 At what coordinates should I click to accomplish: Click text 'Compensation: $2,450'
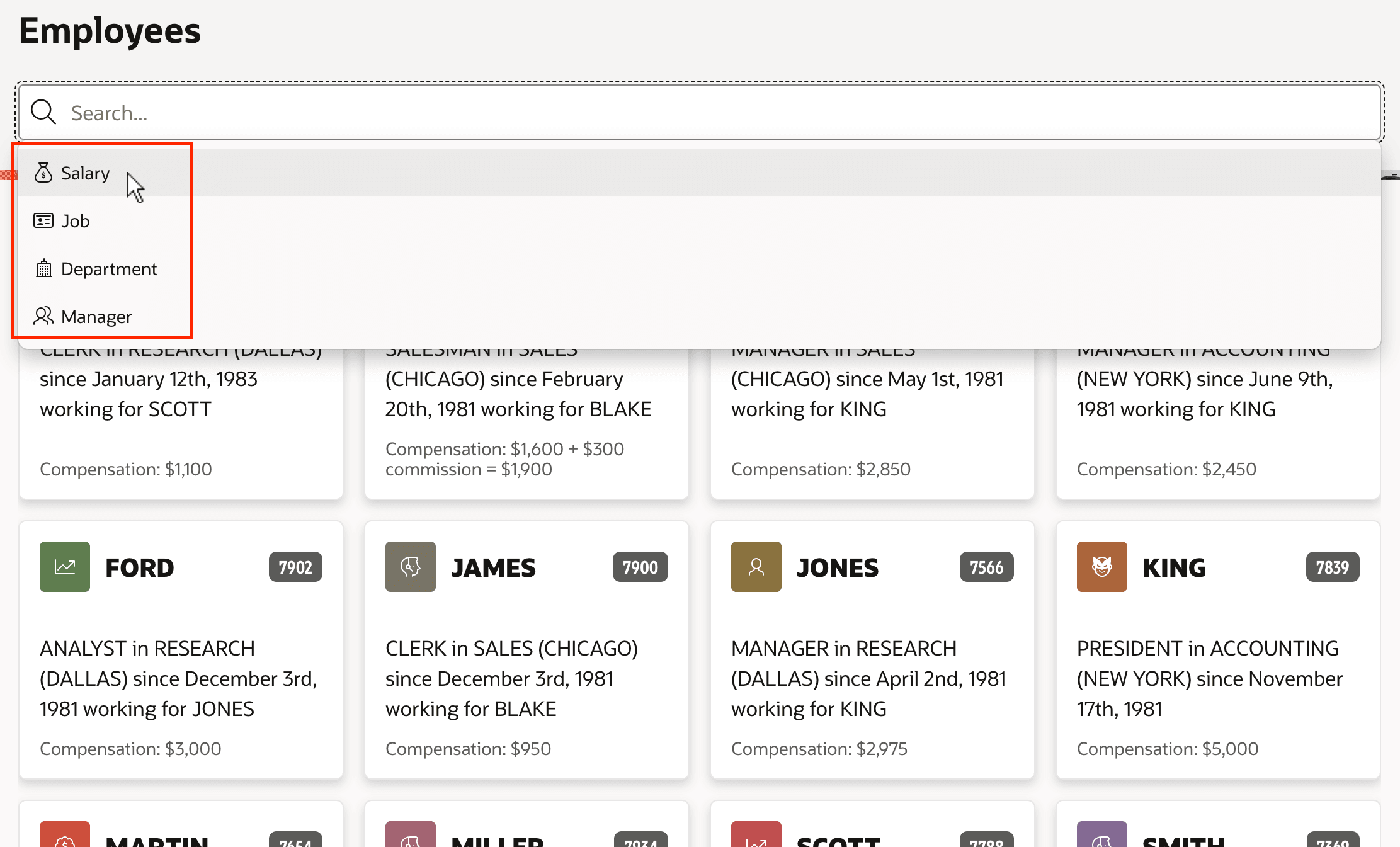point(1166,469)
